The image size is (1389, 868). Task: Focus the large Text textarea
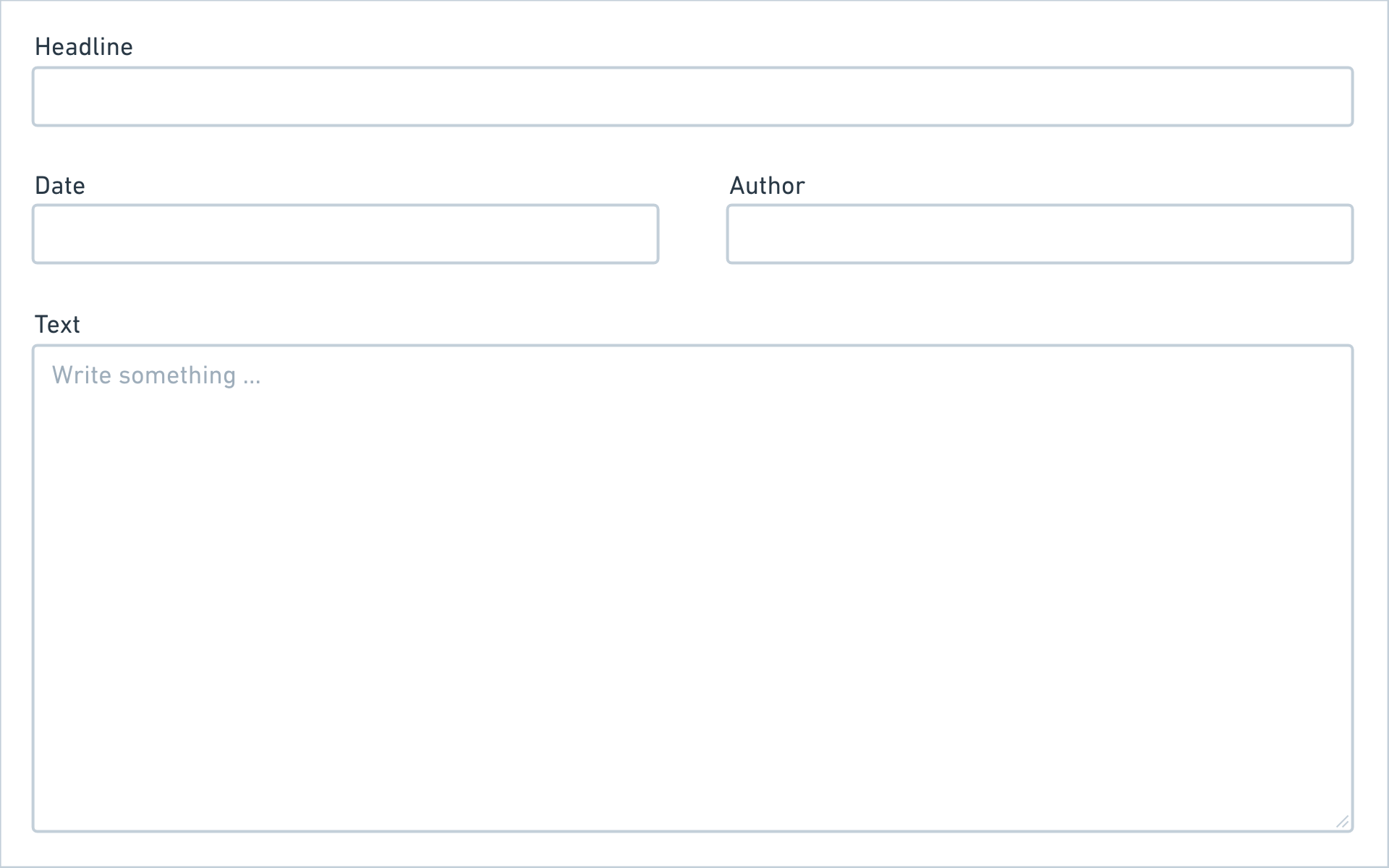pyautogui.click(x=692, y=589)
